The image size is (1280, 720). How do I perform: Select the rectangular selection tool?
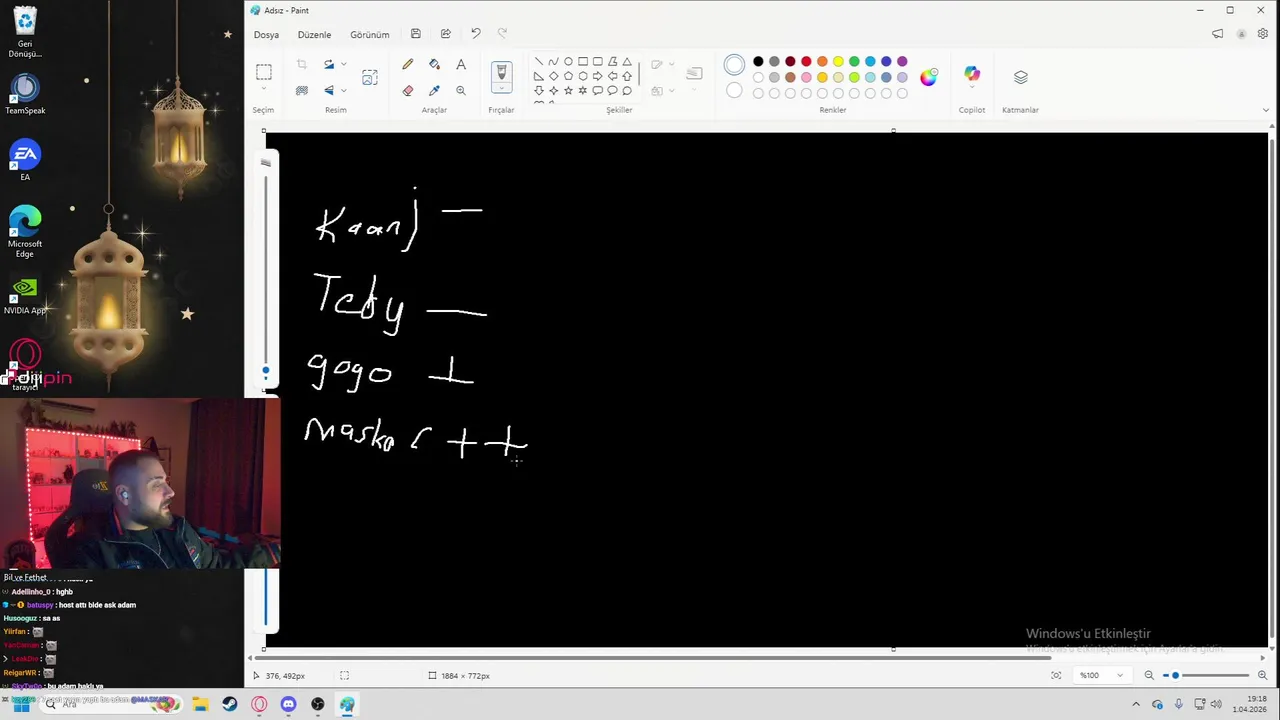(263, 72)
